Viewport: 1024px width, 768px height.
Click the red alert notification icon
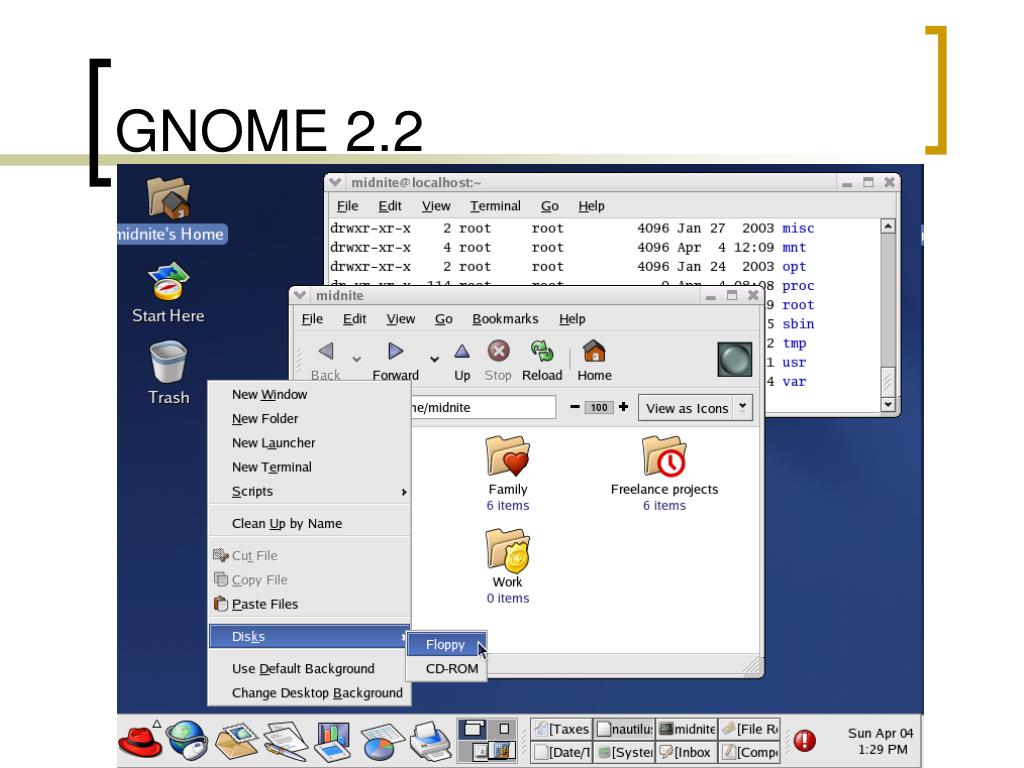[x=805, y=741]
